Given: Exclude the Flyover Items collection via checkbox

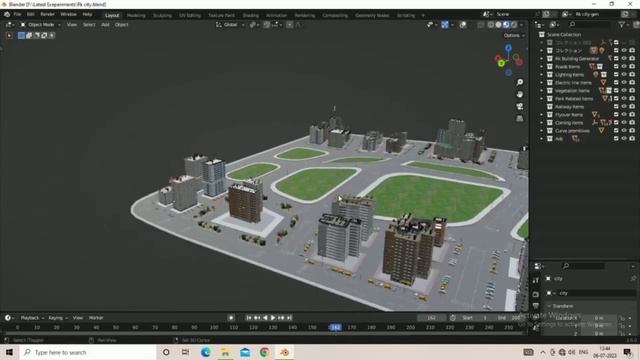Looking at the screenshot, I should (616, 115).
